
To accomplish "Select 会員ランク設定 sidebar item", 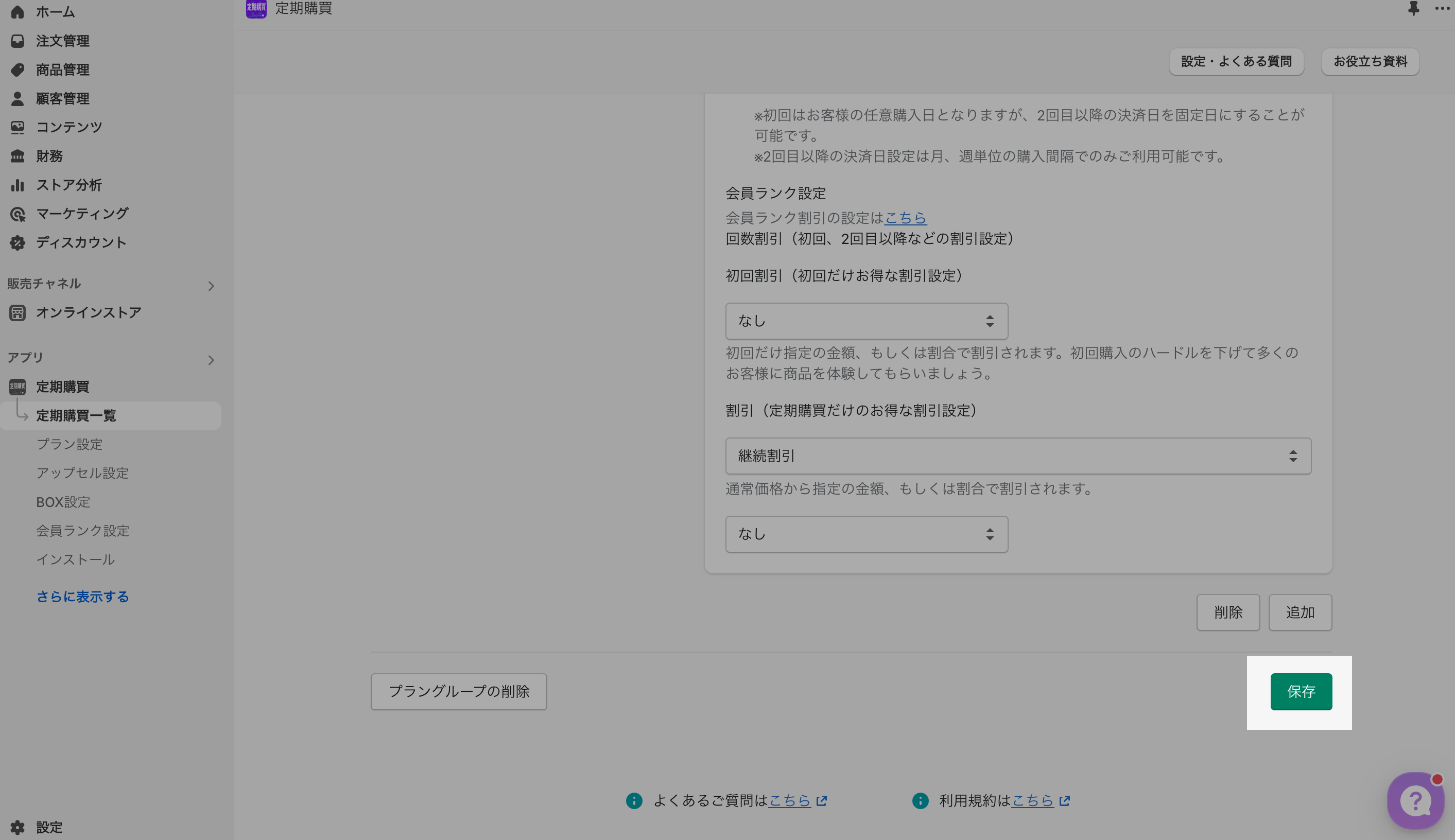I will coord(82,531).
